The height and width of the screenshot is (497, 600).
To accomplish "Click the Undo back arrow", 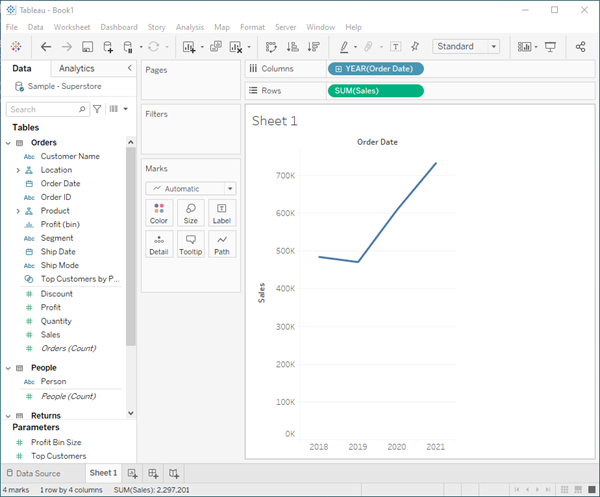I will click(x=46, y=47).
